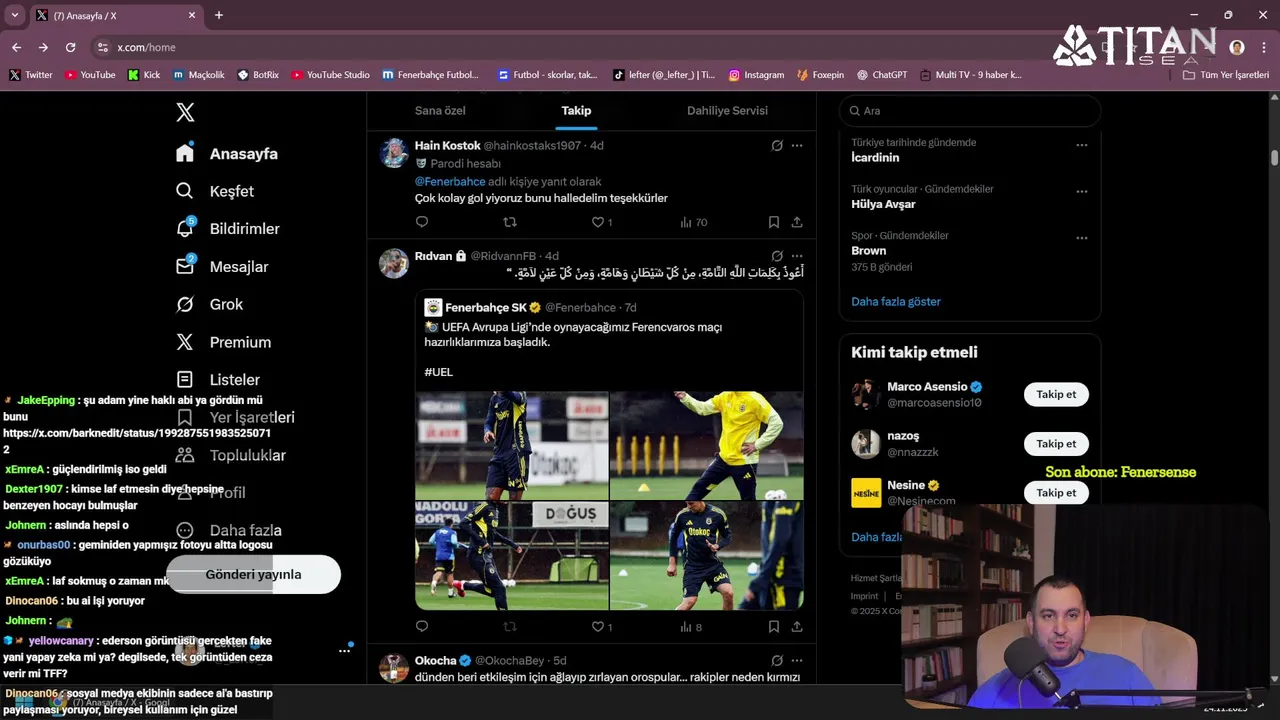The height and width of the screenshot is (720, 1280).
Task: Like Hain Kostok's tweet
Action: 598,222
